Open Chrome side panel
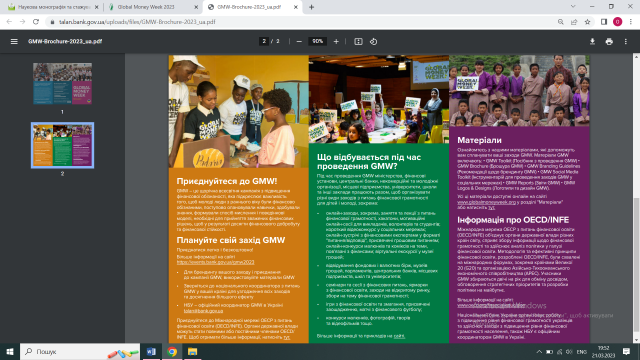 coord(604,22)
